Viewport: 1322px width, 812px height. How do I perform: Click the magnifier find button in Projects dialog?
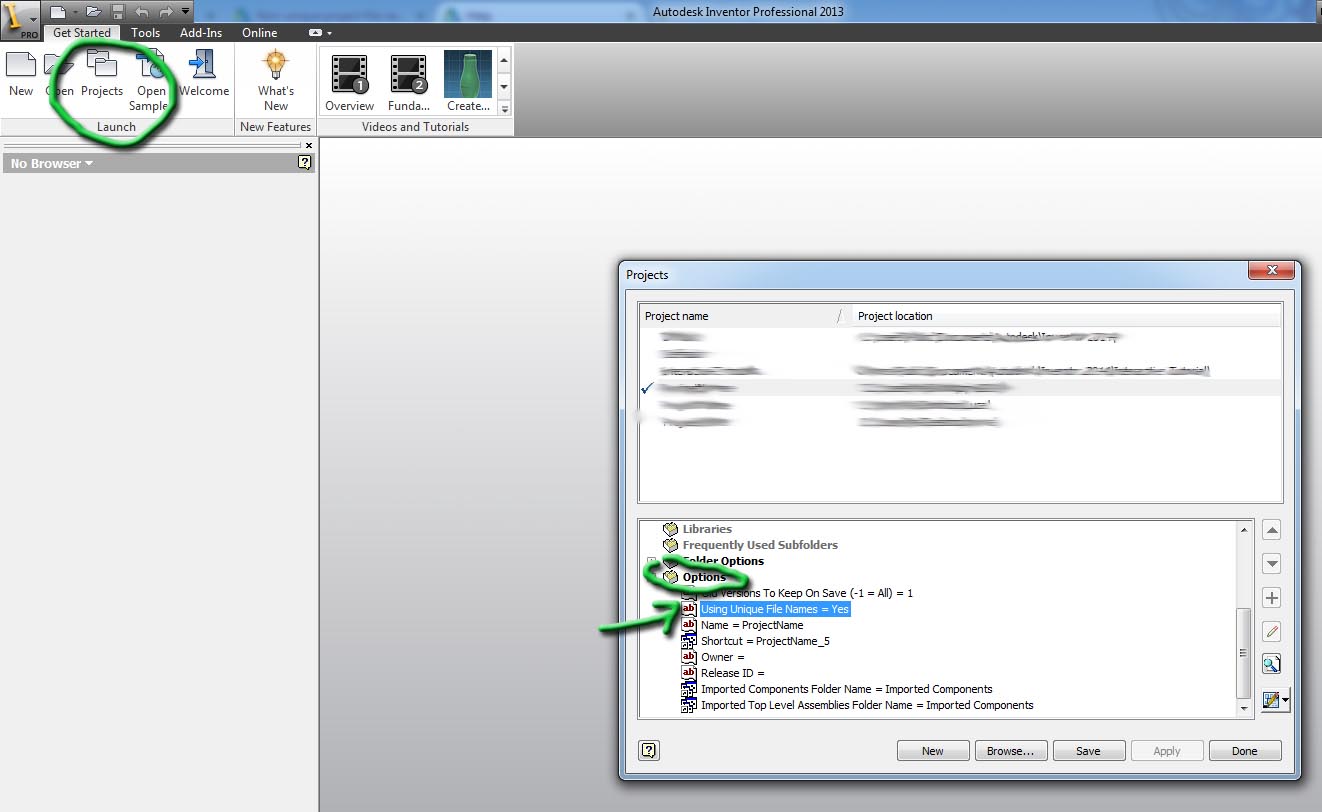1272,665
